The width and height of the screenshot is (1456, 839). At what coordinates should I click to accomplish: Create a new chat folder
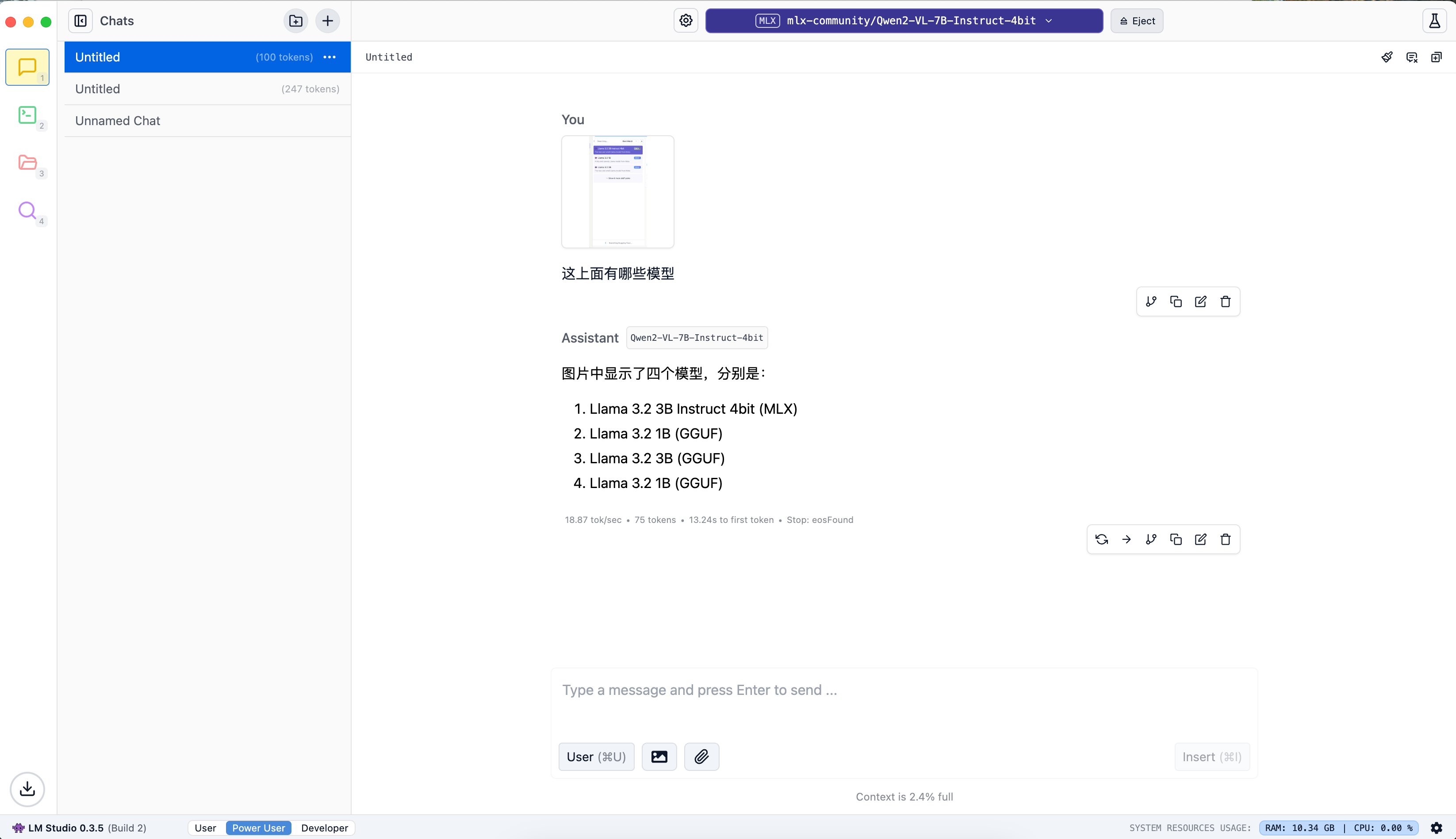tap(296, 21)
